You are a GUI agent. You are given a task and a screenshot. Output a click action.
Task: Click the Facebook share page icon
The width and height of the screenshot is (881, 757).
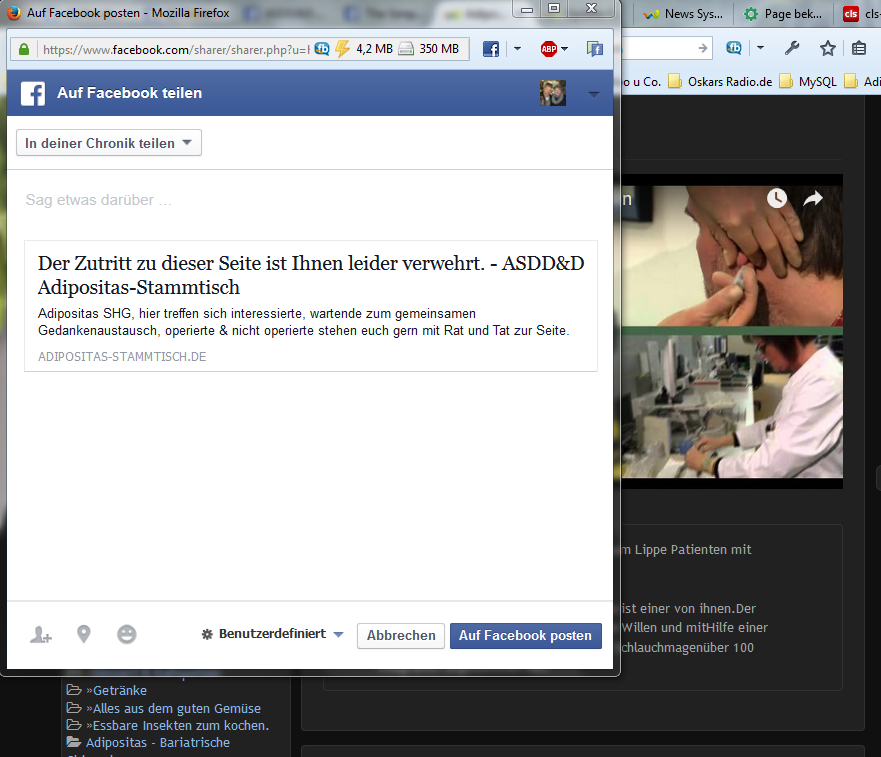594,49
